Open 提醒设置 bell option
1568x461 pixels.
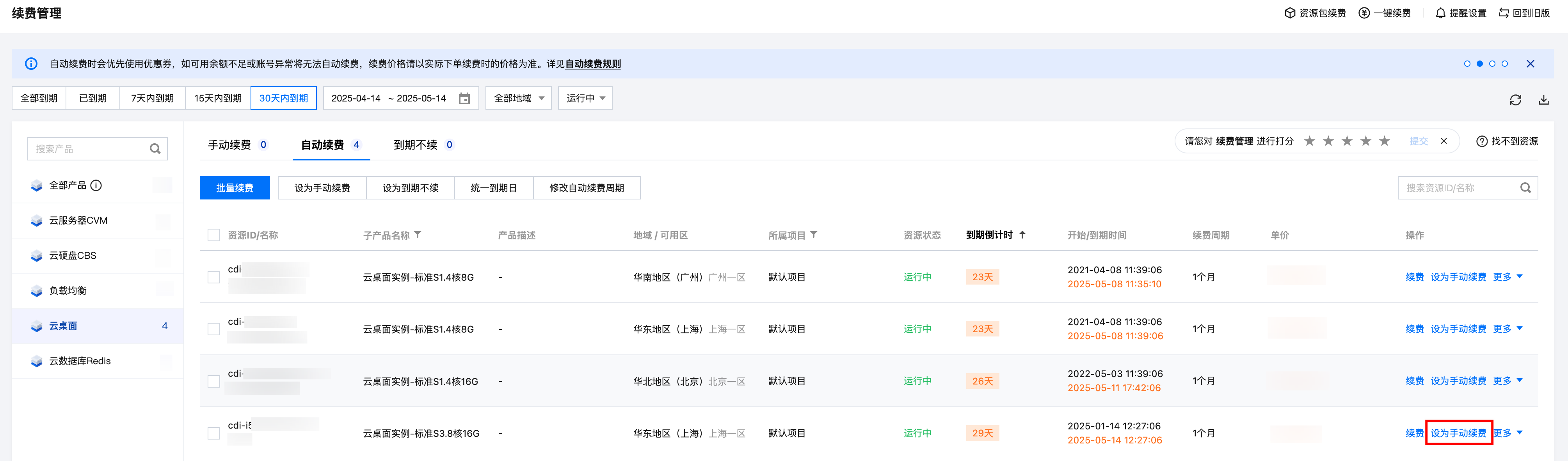(1460, 13)
